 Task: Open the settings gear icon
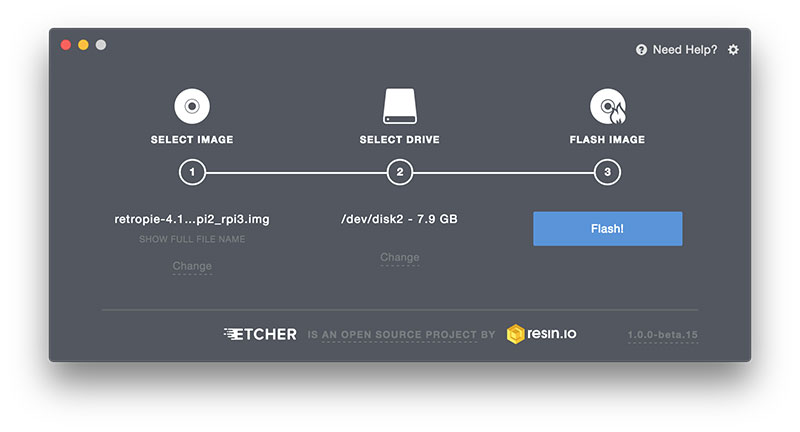(733, 50)
